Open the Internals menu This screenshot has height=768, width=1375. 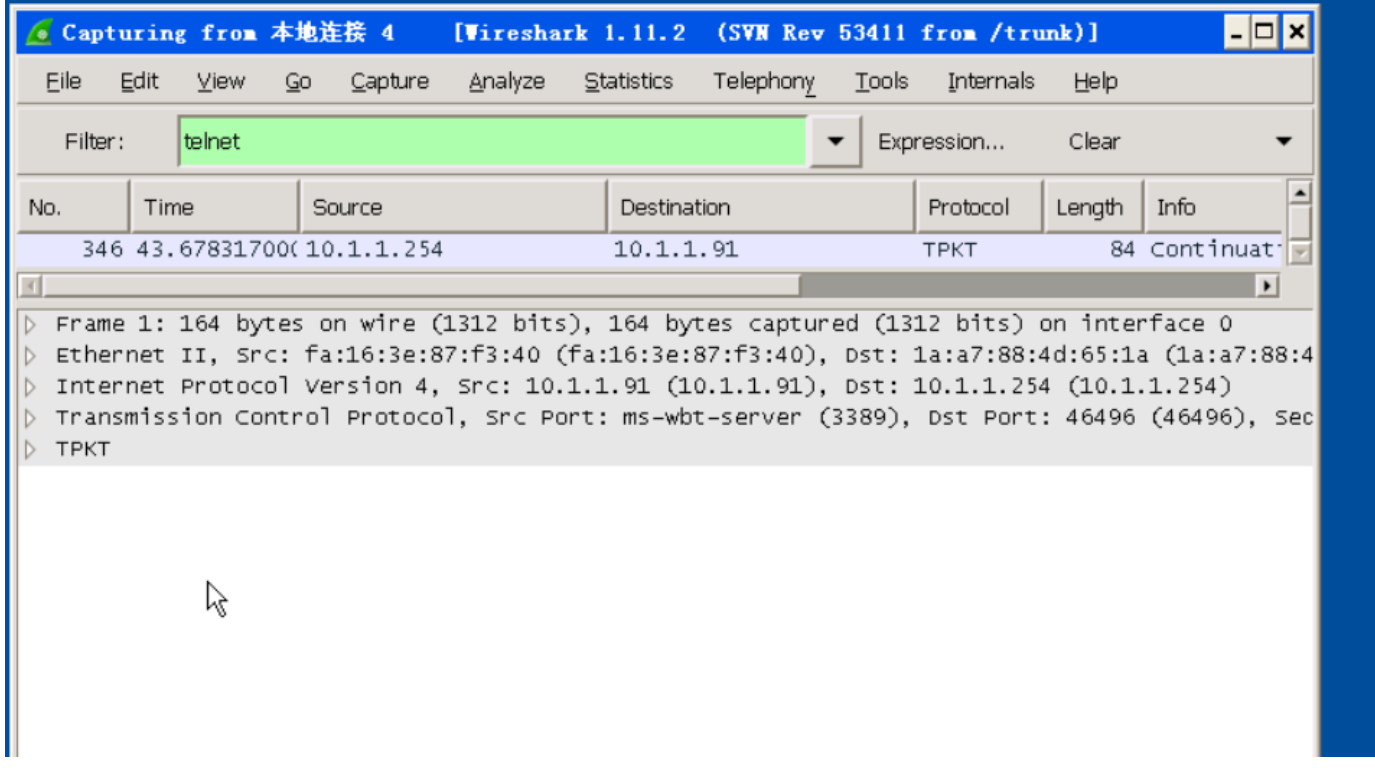(x=991, y=82)
